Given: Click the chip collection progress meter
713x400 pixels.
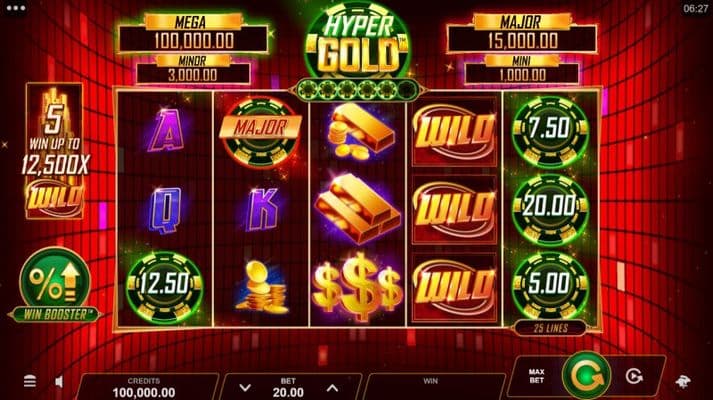Looking at the screenshot, I should pyautogui.click(x=358, y=90).
